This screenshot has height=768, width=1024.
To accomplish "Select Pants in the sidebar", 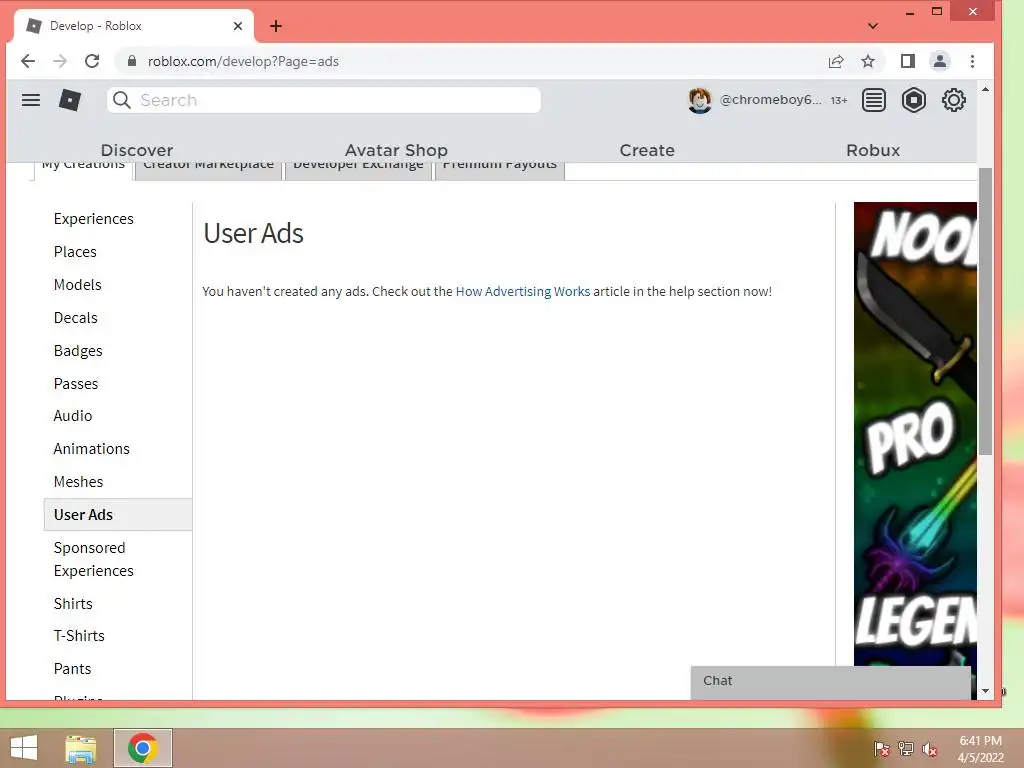I will [72, 669].
